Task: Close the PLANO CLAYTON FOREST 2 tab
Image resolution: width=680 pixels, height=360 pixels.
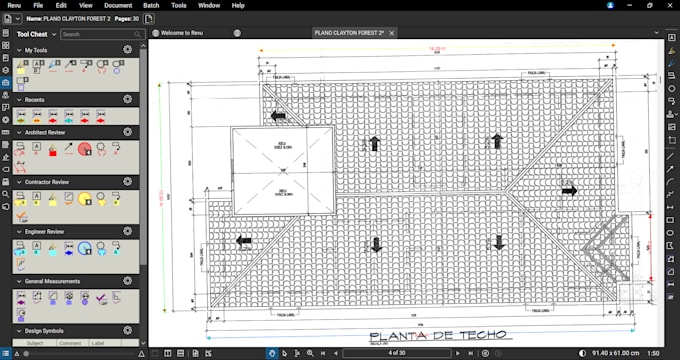Action: pyautogui.click(x=392, y=33)
